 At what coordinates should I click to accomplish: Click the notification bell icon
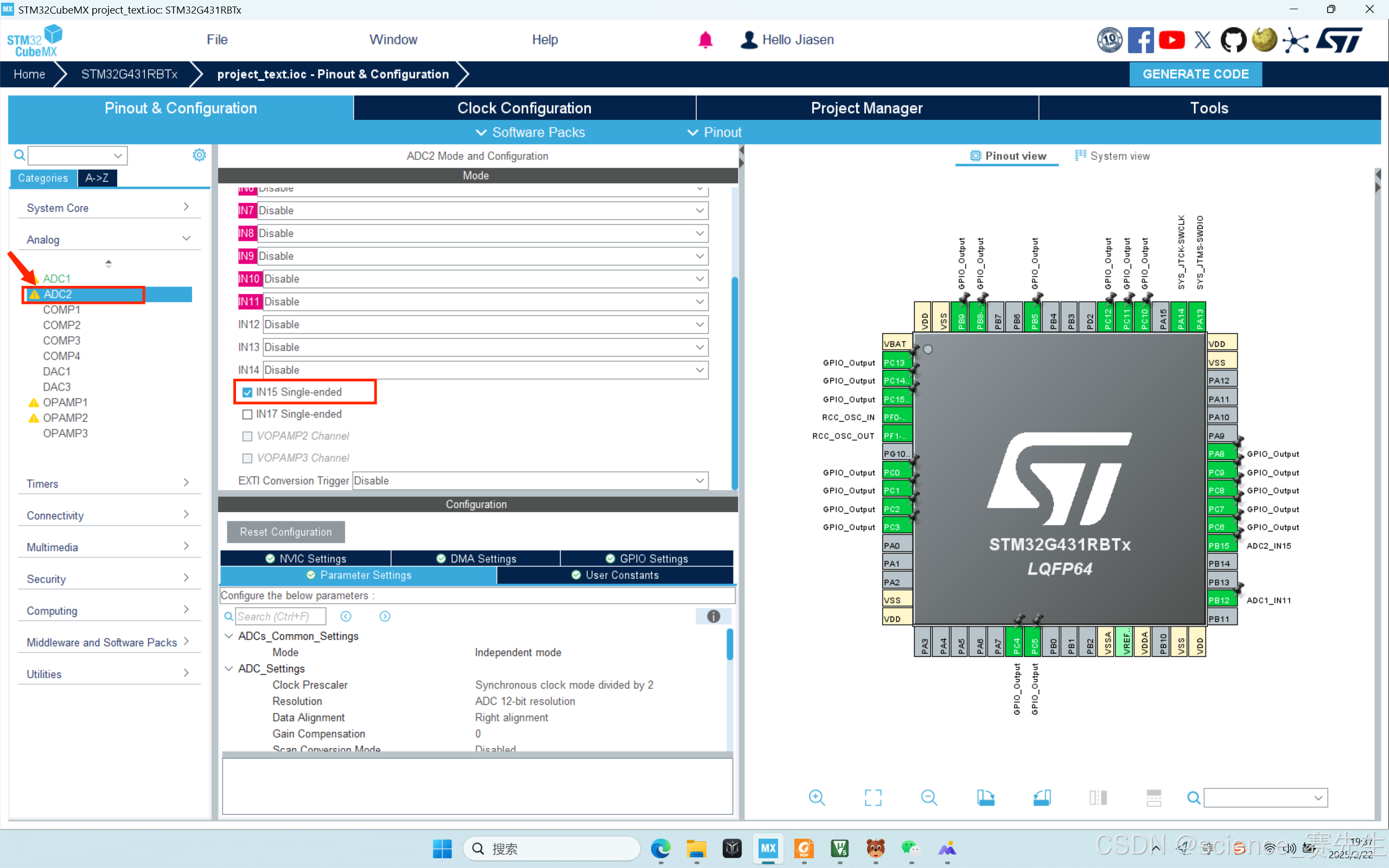click(x=705, y=40)
